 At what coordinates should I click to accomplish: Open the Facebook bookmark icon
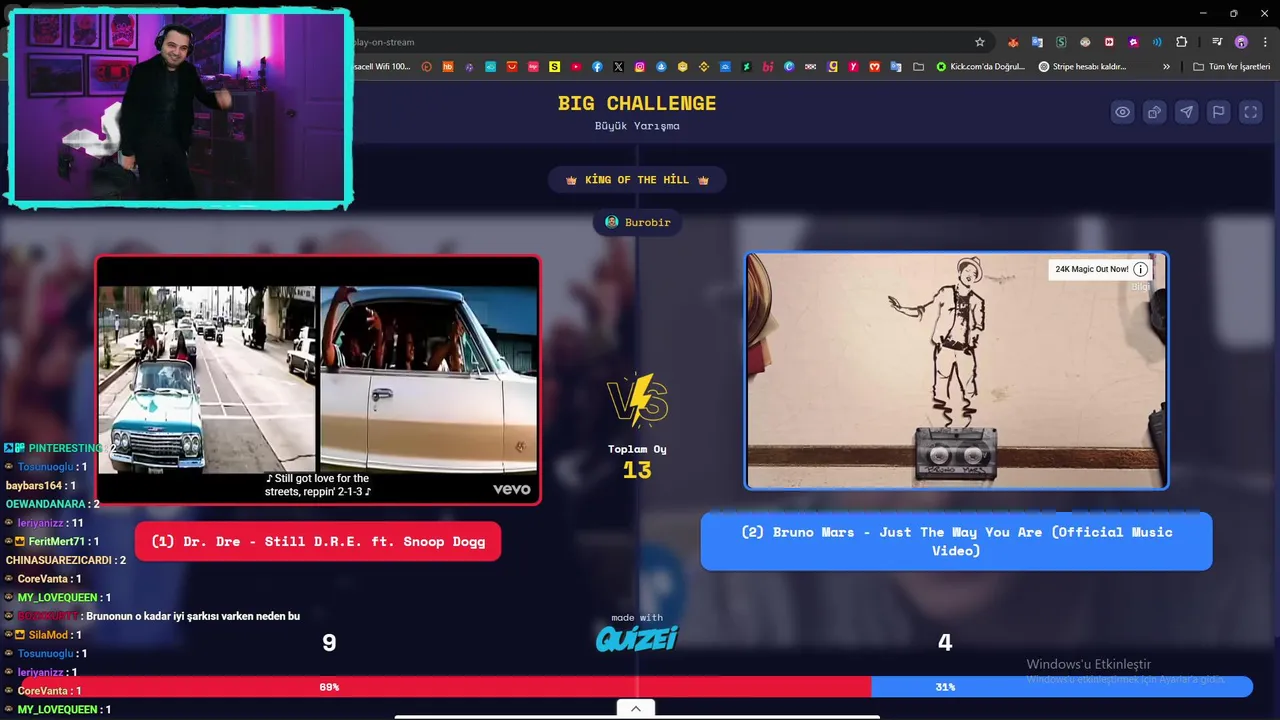point(597,67)
